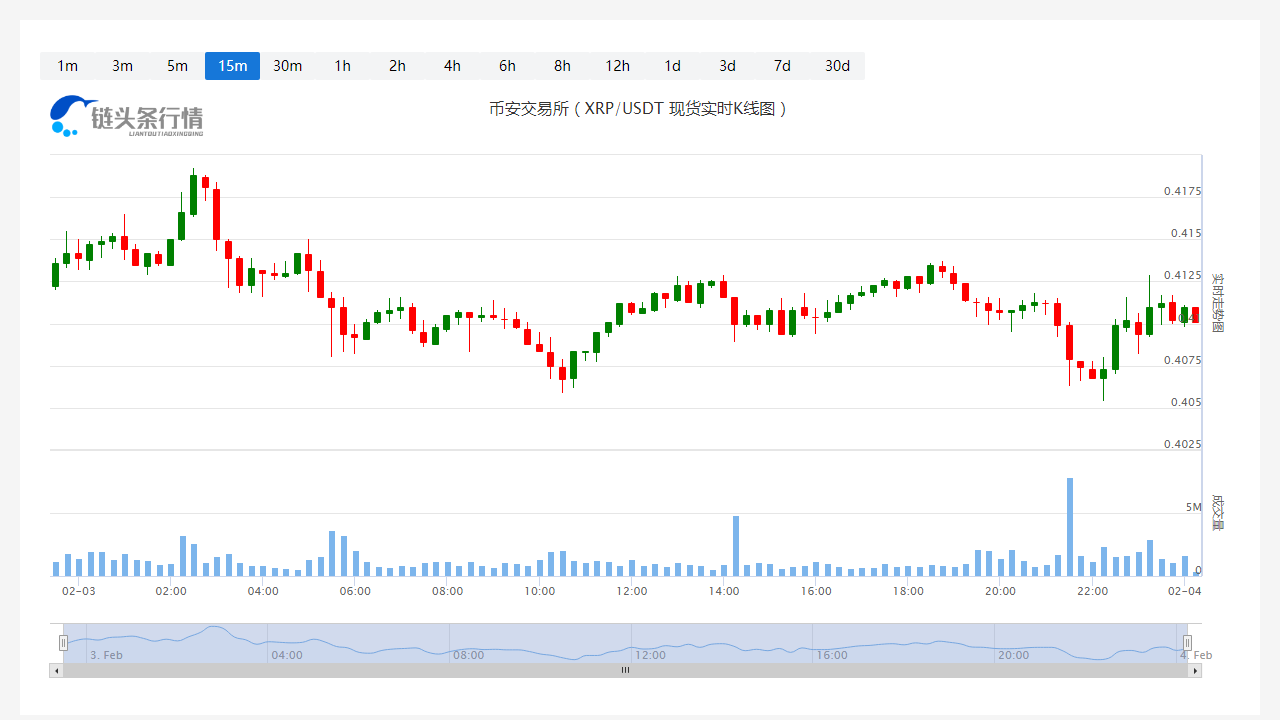This screenshot has height=720, width=1280.
Task: Switch chart to 12h interval
Action: (617, 66)
